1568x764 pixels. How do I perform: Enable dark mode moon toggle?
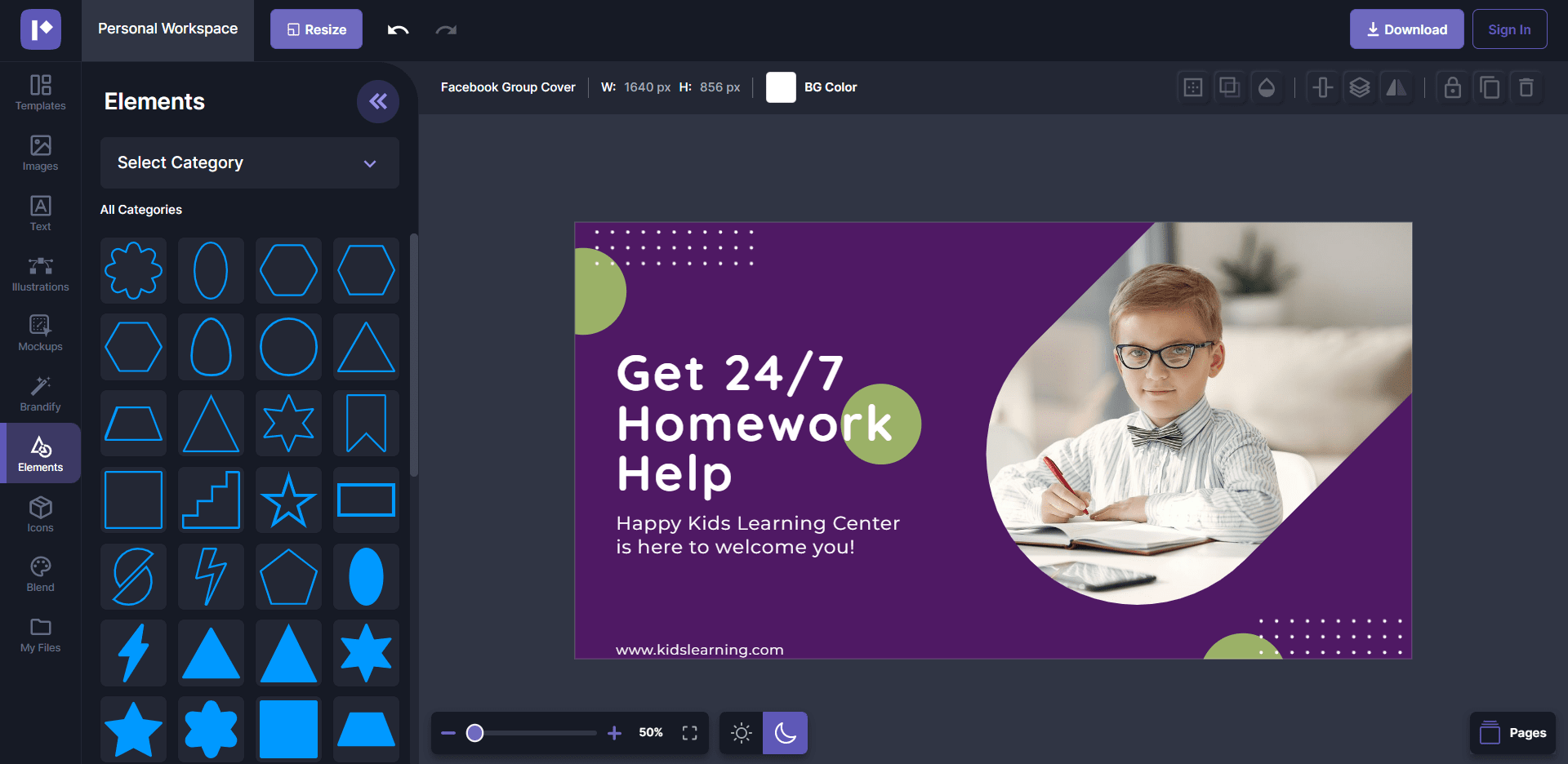(785, 733)
